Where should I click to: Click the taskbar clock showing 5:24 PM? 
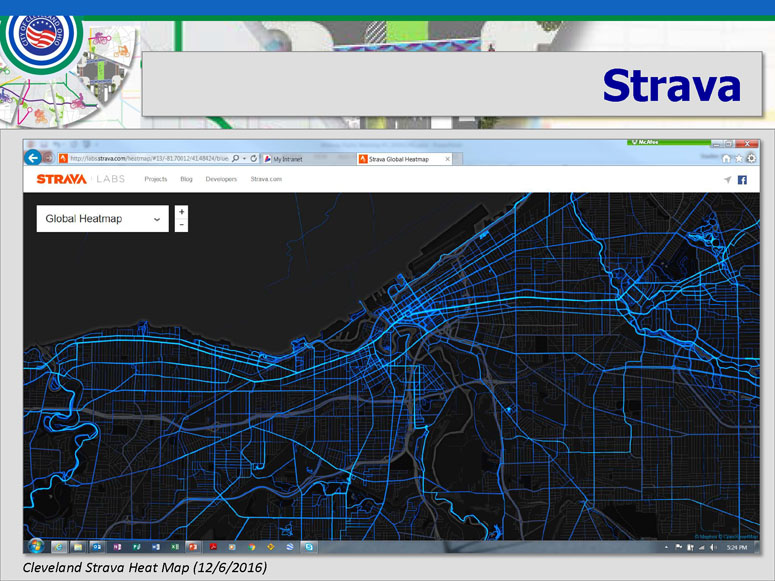pos(736,547)
